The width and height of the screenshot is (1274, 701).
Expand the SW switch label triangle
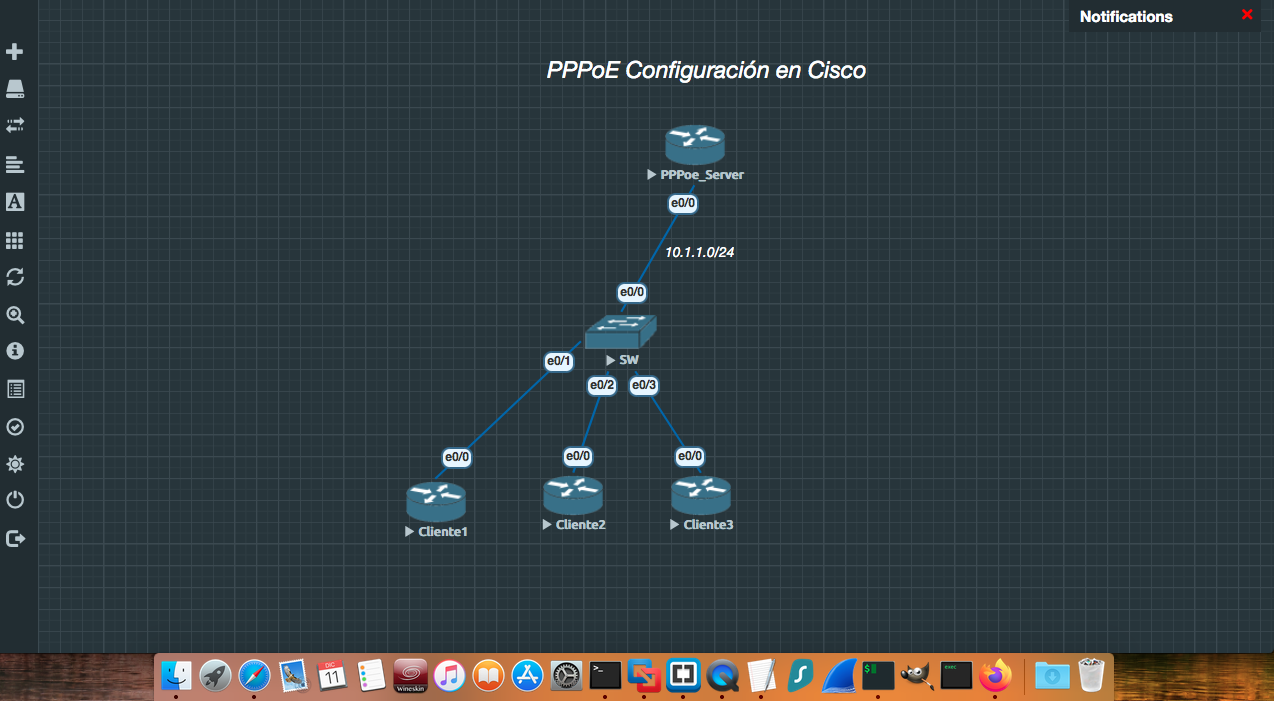pos(610,360)
